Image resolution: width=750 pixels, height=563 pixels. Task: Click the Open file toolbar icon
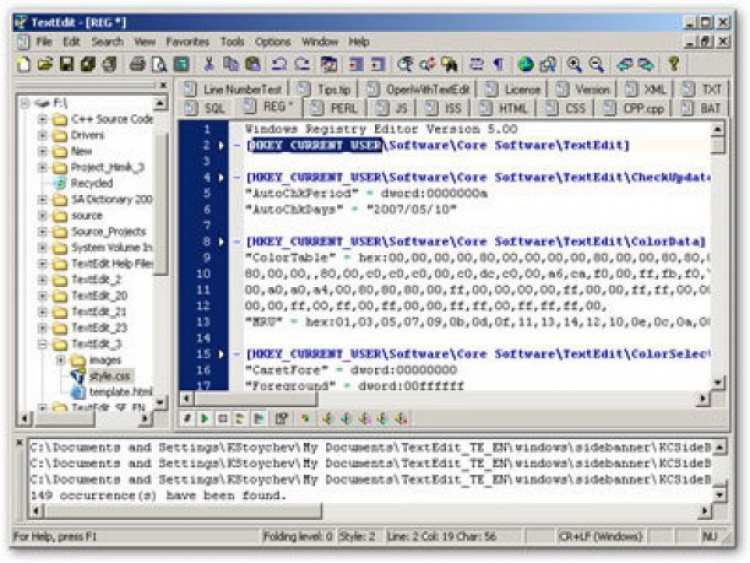click(44, 64)
